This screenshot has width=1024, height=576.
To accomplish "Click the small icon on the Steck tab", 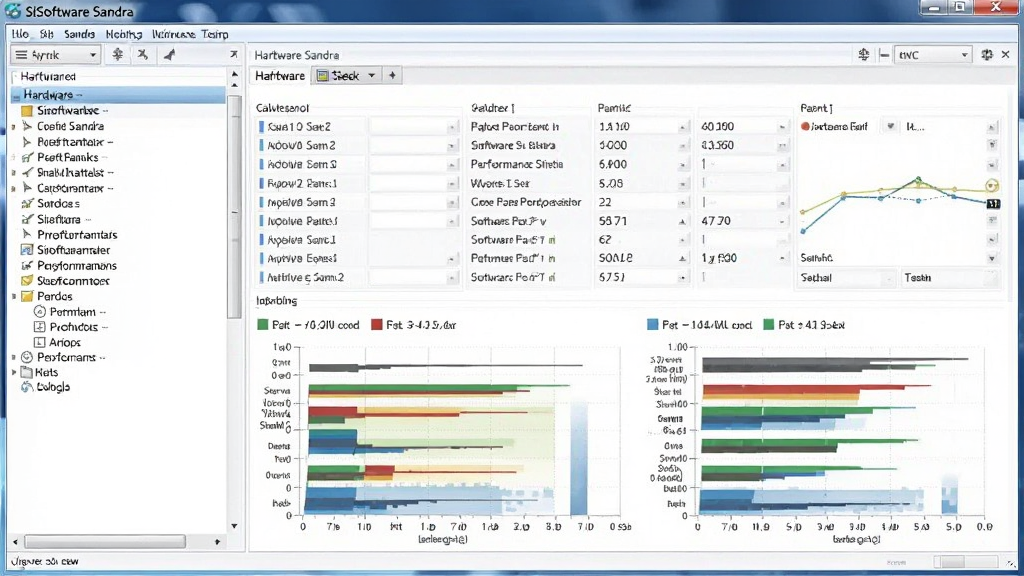I will click(322, 76).
